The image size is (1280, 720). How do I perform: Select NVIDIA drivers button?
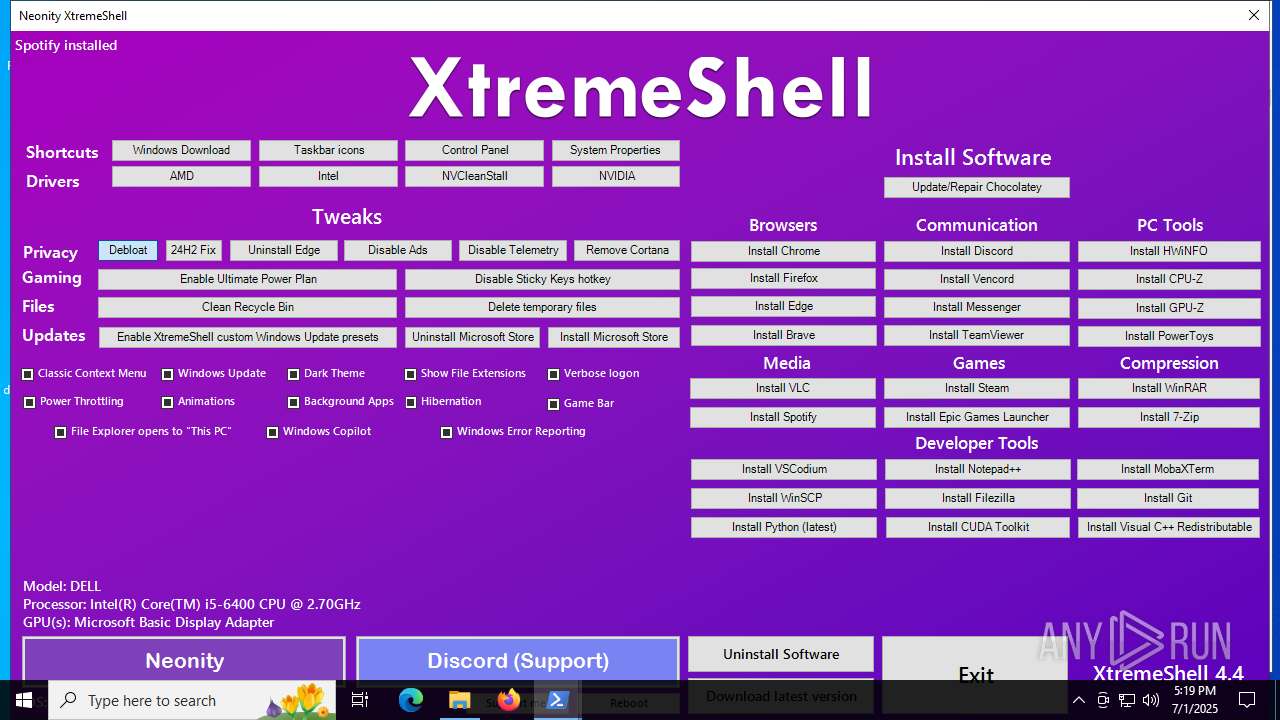point(615,176)
